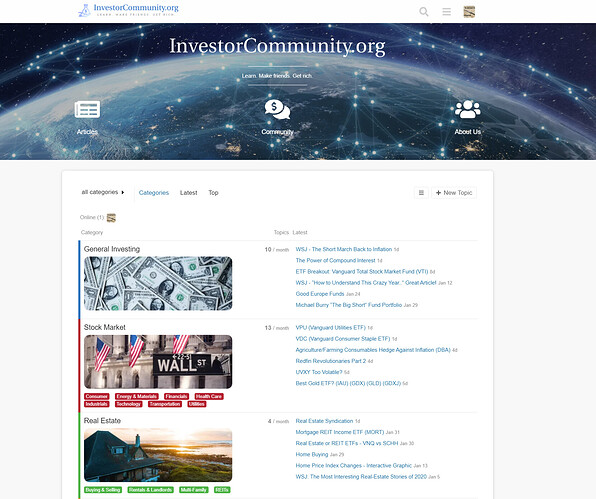Click the Community chat bubble icon
Viewport: 596px width, 499px height.
(x=277, y=109)
